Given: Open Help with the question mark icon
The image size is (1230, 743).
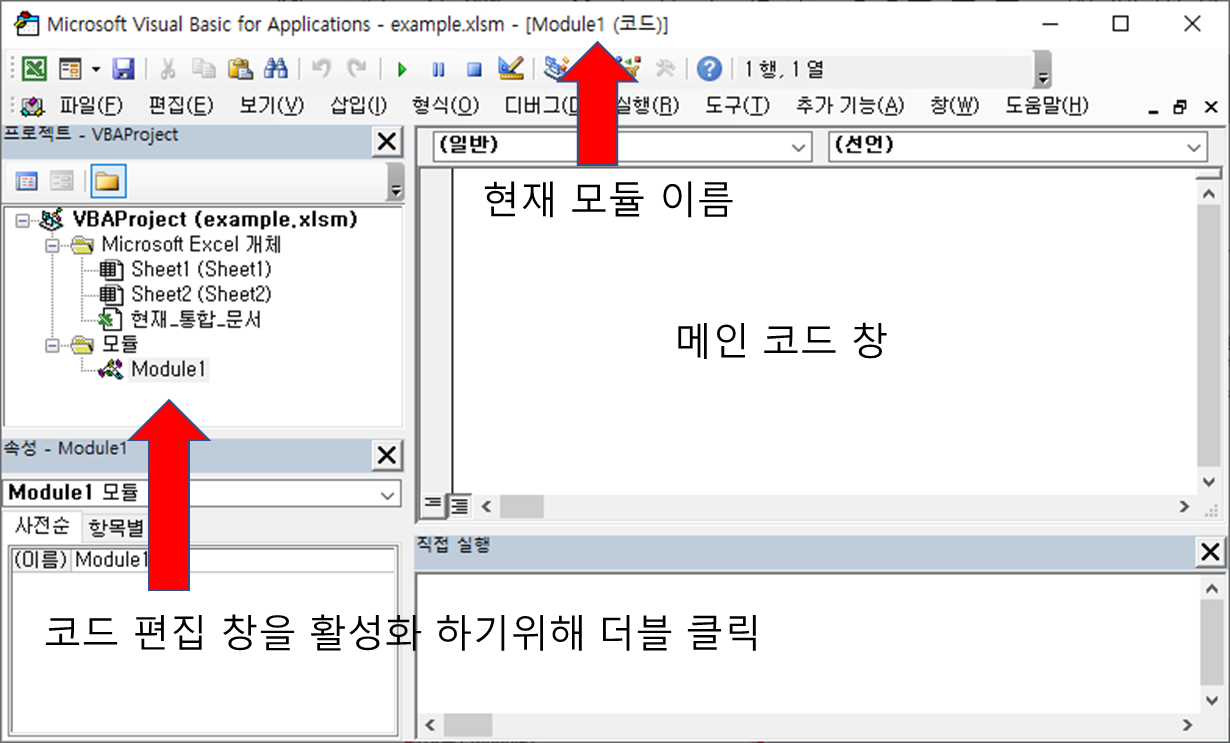Looking at the screenshot, I should pos(710,69).
